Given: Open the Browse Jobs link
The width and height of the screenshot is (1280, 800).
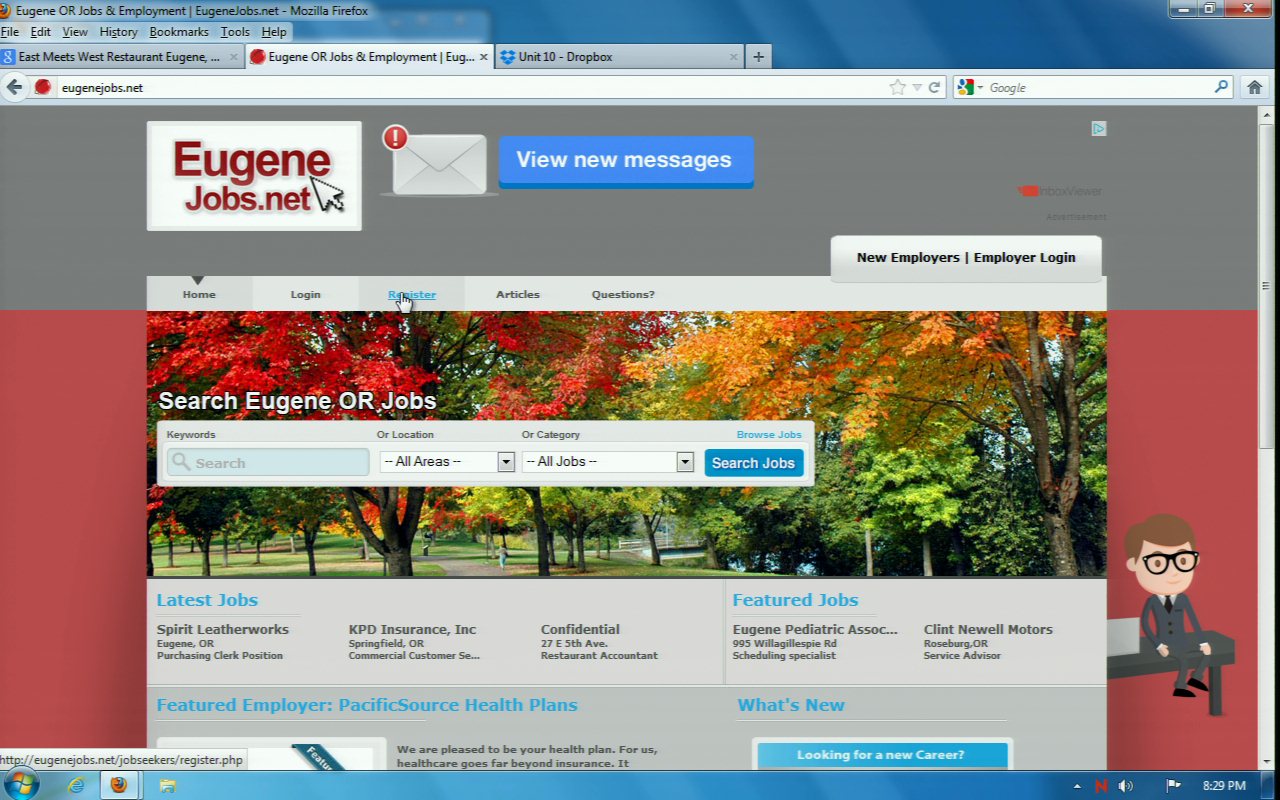Looking at the screenshot, I should [x=769, y=435].
